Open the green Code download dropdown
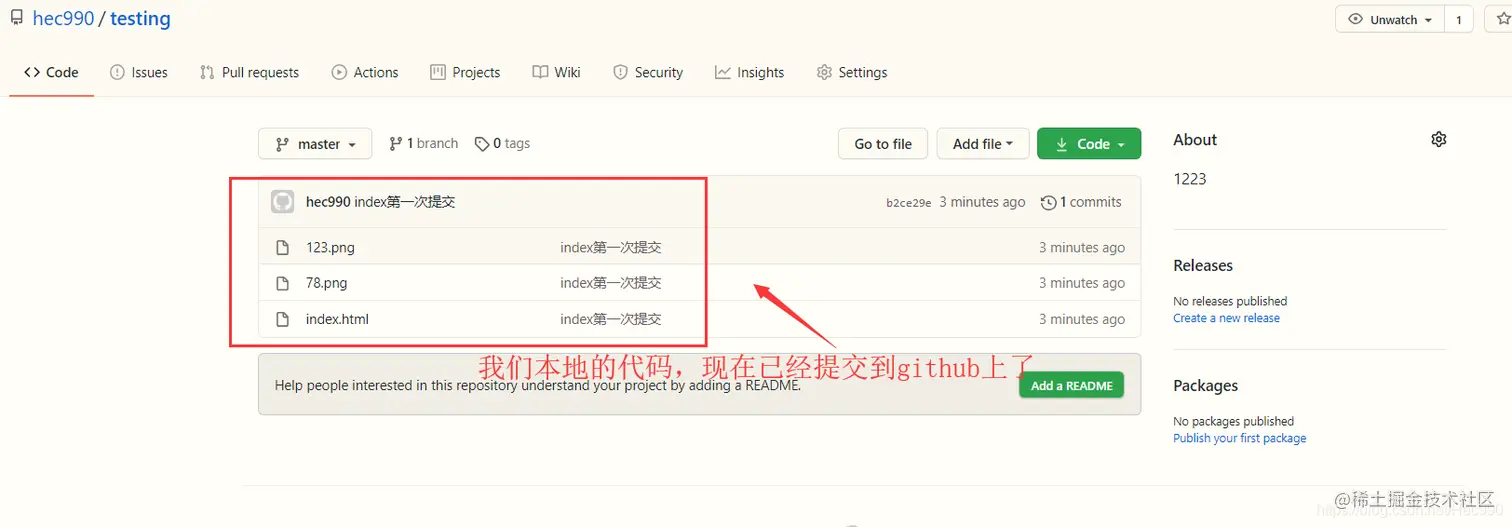 point(1089,144)
